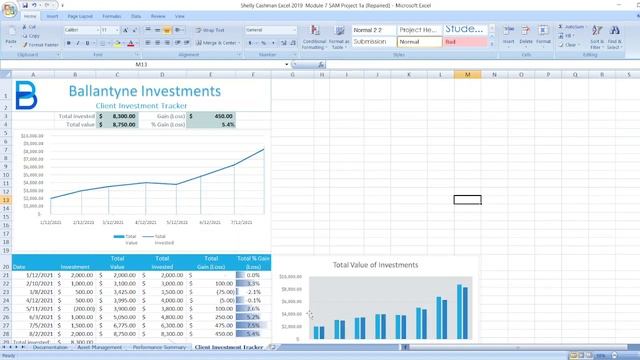Toggle Wrap Text
The height and width of the screenshot is (360, 640).
click(210, 30)
